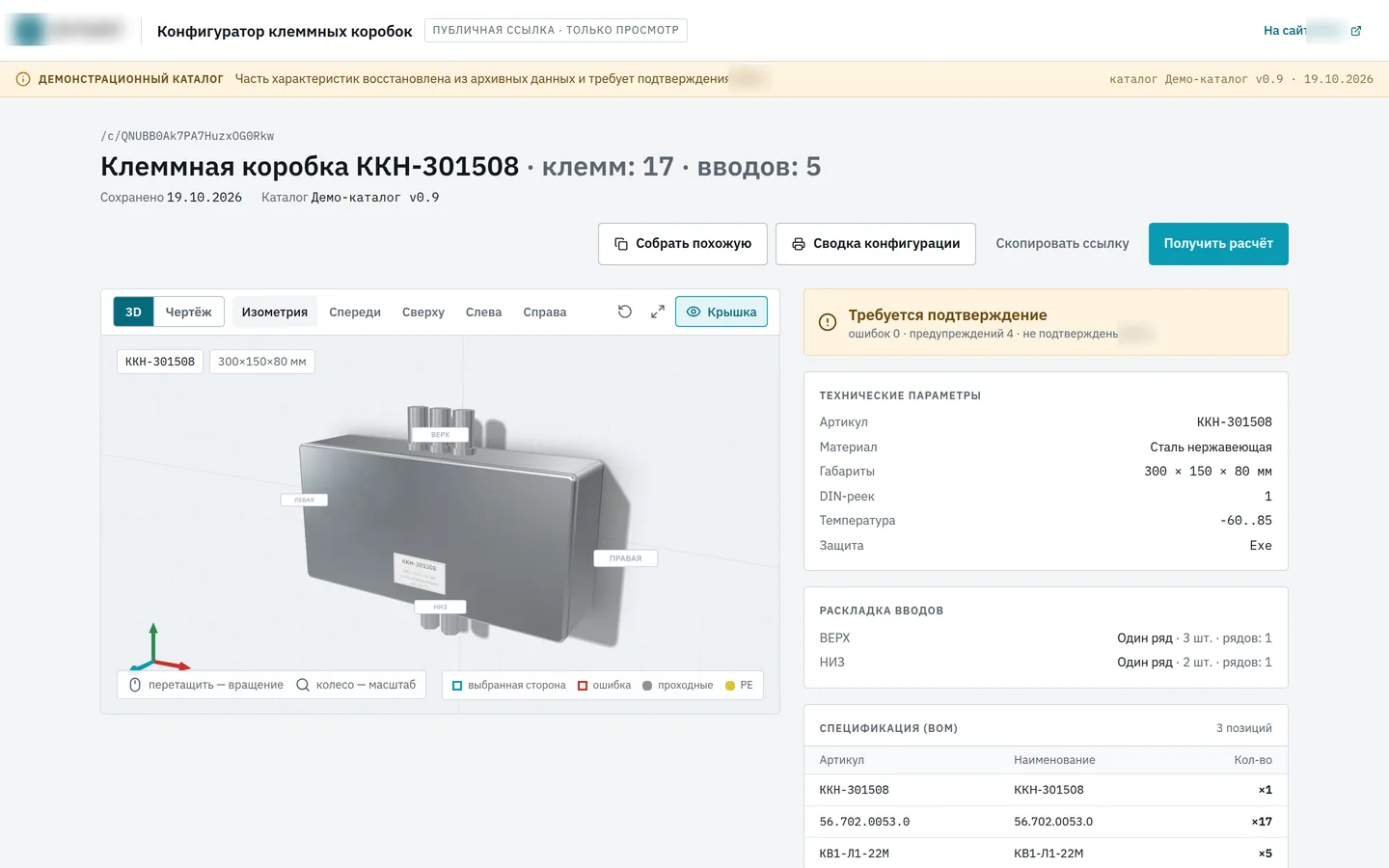Reset the 3D view rotation icon

(x=625, y=312)
